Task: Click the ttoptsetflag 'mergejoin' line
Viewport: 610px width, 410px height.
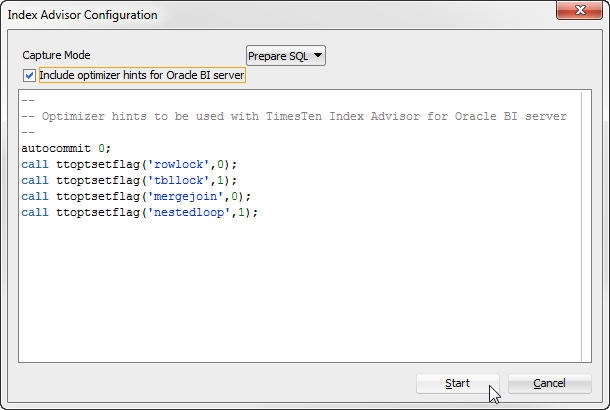Action: [136, 196]
